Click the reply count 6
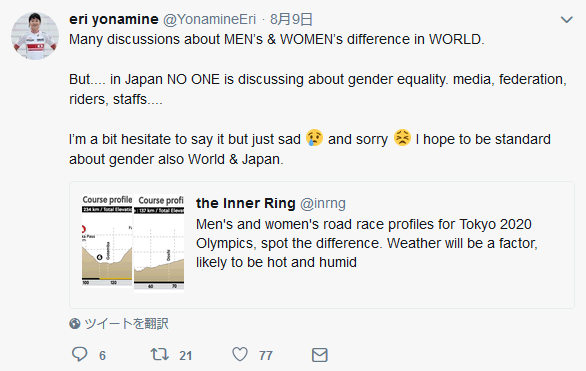 pos(102,355)
